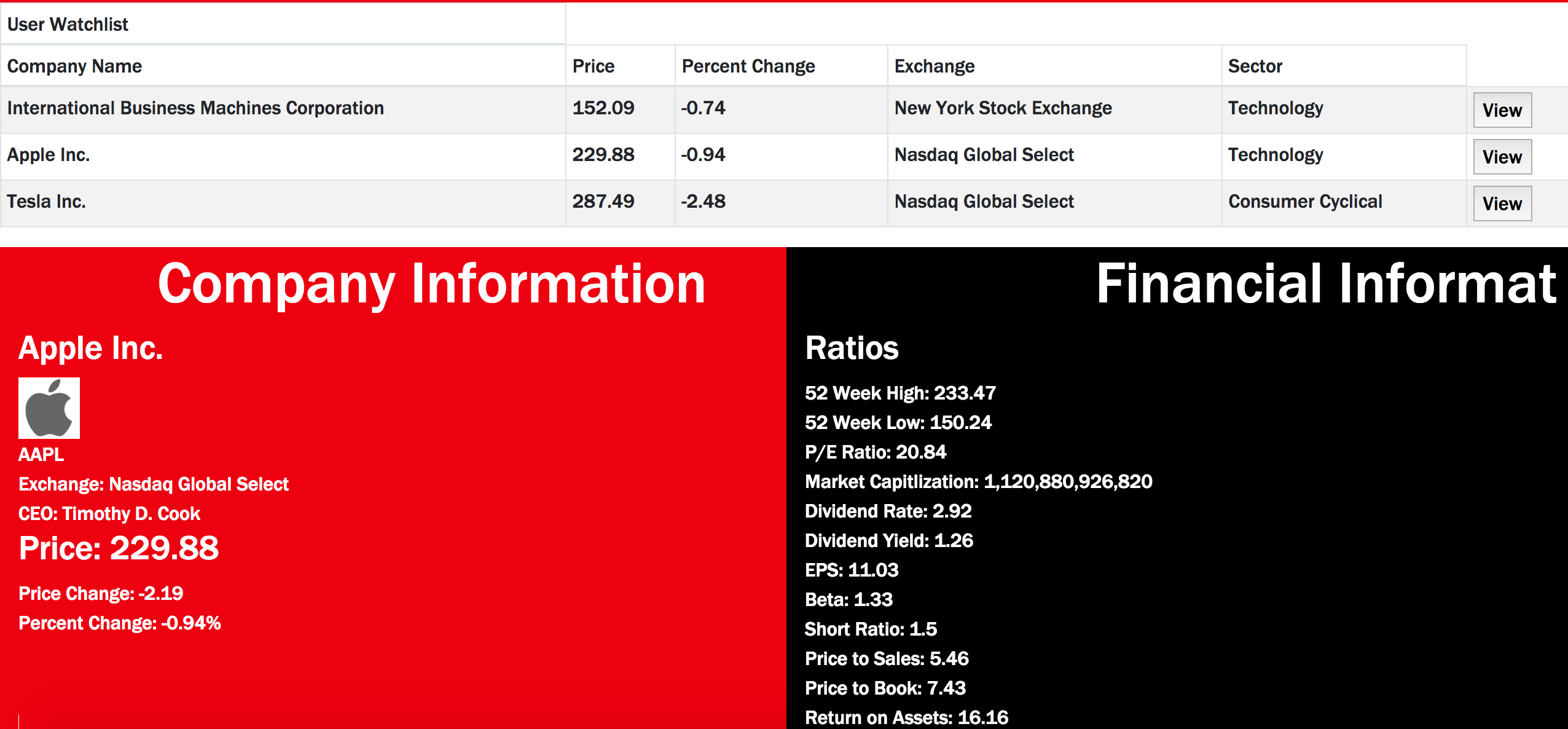Click Apple Inc. heading in red panel
Screen dimensions: 1568x729
click(91, 348)
